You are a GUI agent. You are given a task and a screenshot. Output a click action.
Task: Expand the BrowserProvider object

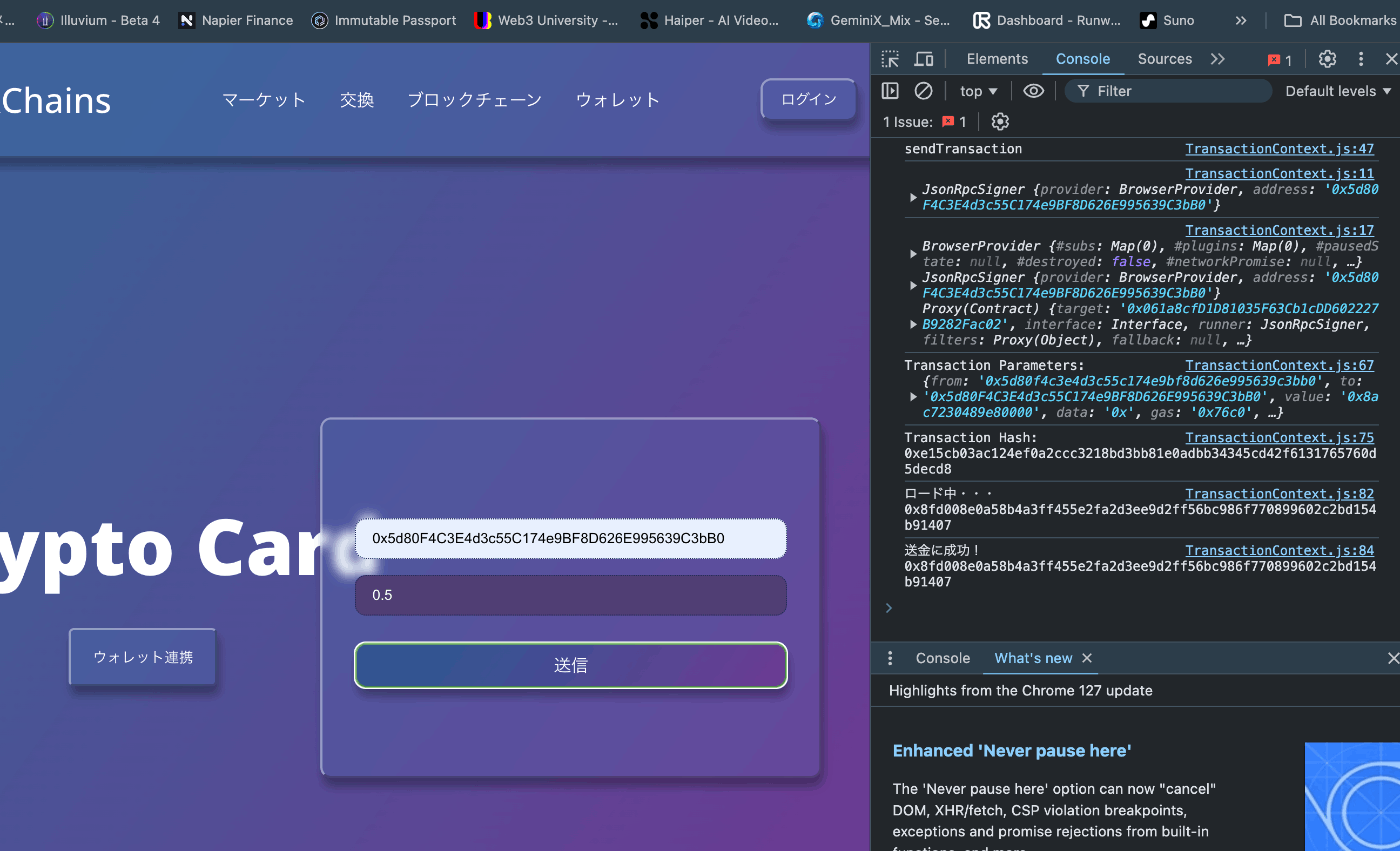pos(913,253)
